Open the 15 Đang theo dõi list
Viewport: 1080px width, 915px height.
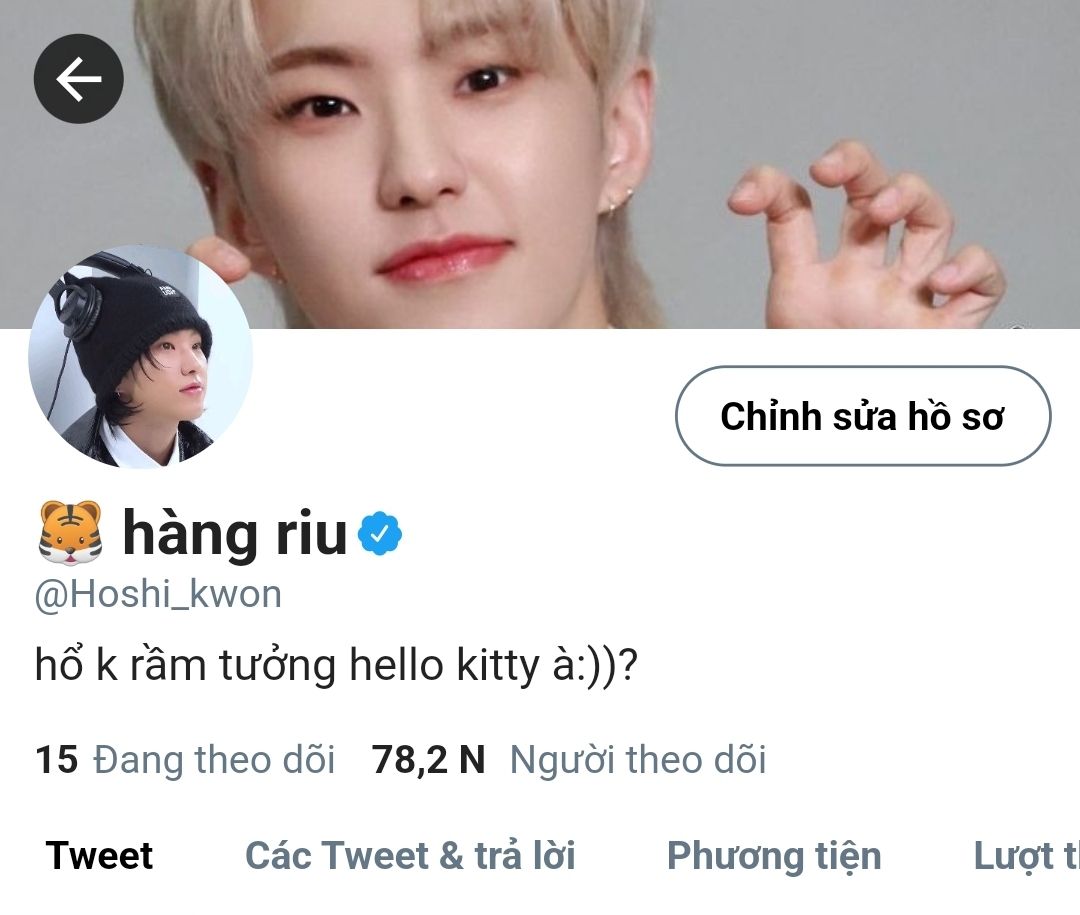185,759
